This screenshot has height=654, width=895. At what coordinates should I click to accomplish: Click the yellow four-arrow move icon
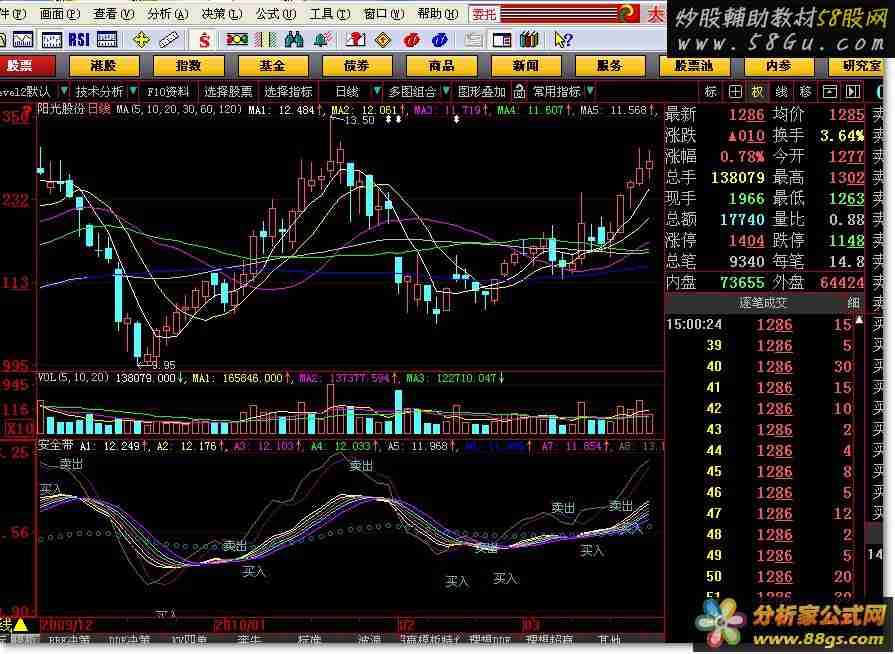(x=141, y=39)
